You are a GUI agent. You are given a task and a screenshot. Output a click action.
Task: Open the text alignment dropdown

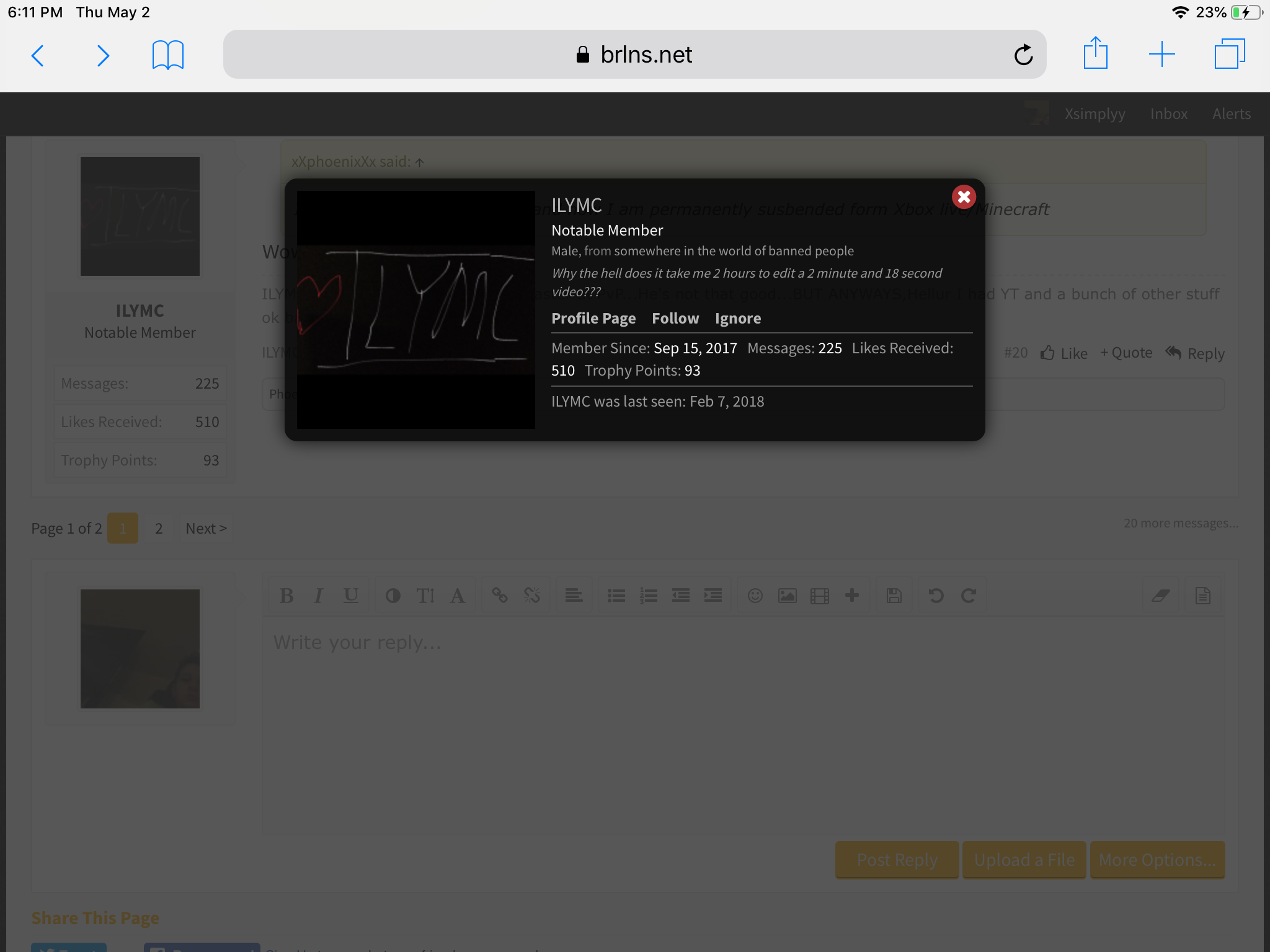(574, 596)
